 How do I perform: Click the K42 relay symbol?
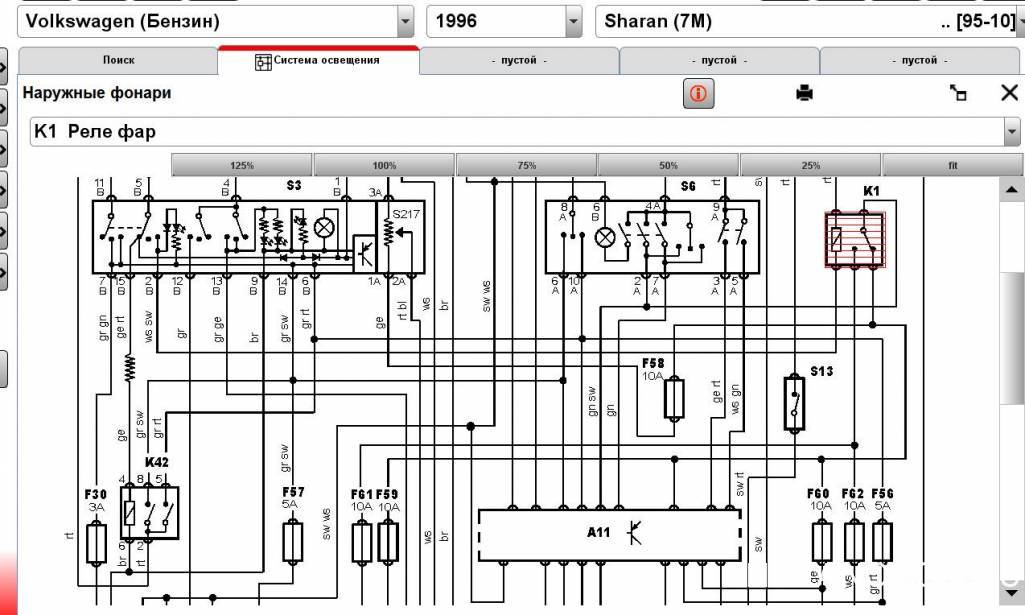(149, 512)
